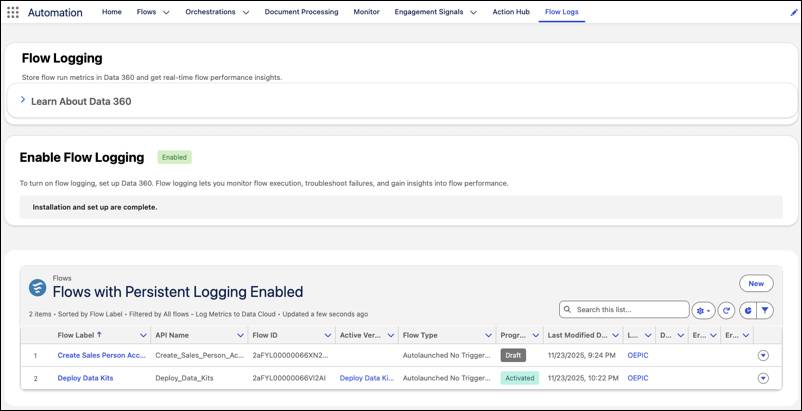802x411 pixels.
Task: Open the App Launcher grid icon
Action: click(x=13, y=12)
